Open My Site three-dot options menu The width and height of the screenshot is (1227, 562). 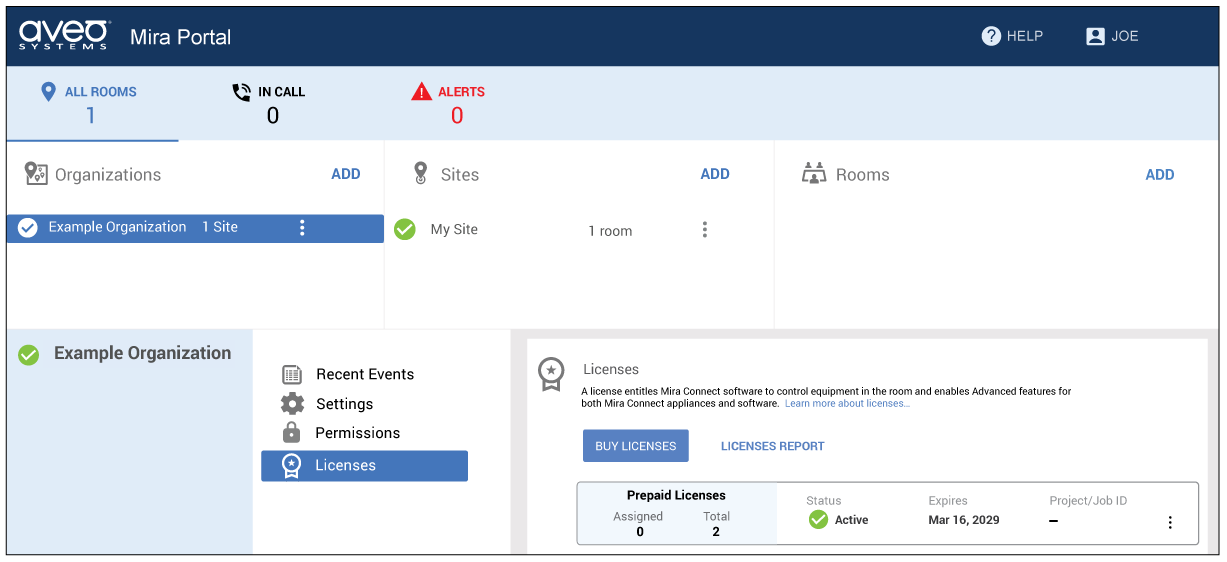click(704, 230)
